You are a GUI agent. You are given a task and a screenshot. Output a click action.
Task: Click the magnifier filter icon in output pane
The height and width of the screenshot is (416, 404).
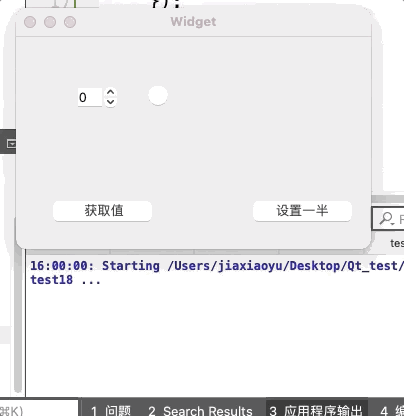coord(387,219)
